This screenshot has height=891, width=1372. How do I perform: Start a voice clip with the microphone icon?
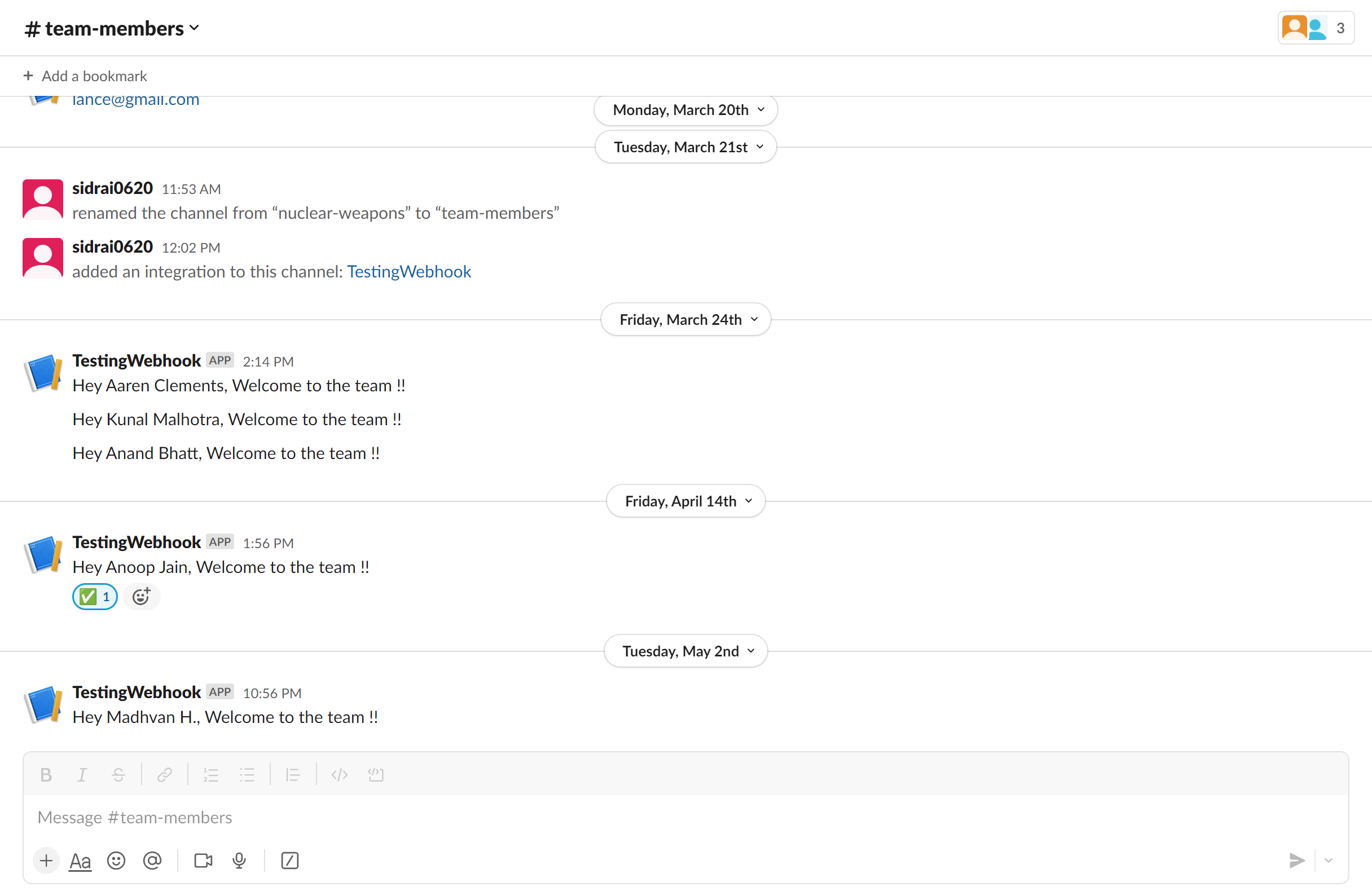click(239, 861)
